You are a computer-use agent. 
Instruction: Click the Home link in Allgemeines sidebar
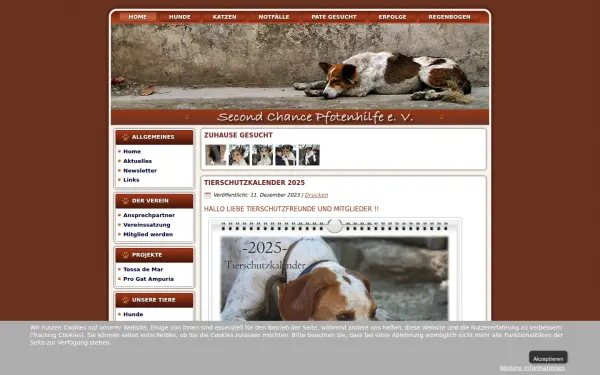132,152
